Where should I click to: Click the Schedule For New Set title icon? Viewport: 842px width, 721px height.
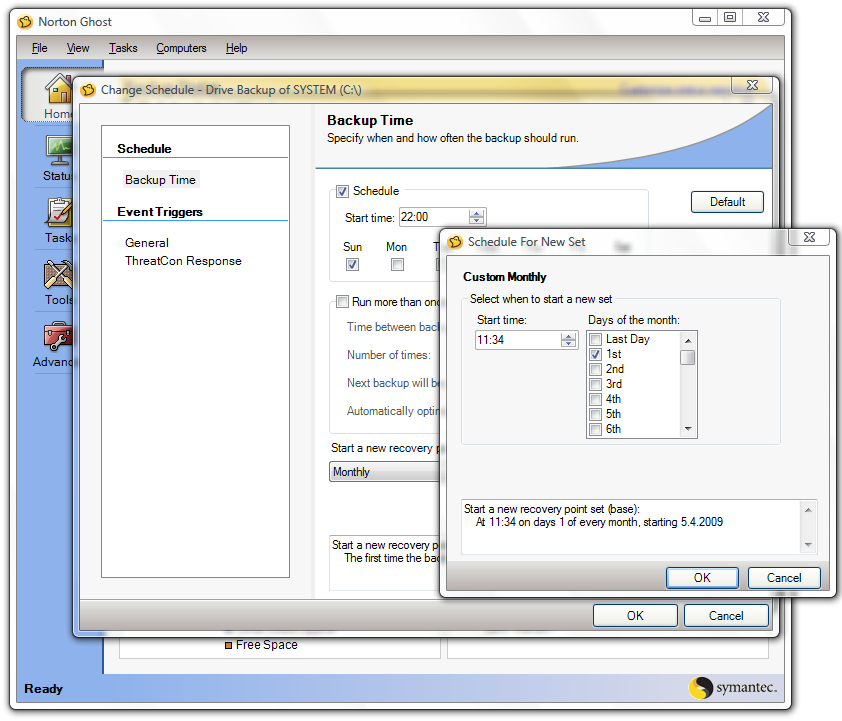[455, 242]
